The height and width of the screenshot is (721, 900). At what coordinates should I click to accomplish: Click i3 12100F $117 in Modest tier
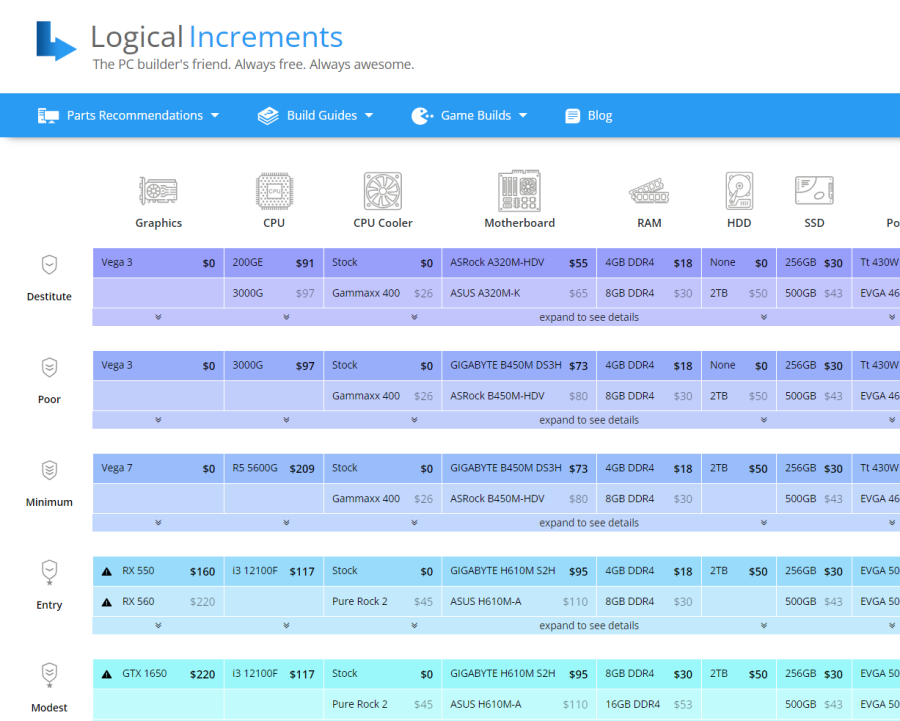click(274, 674)
